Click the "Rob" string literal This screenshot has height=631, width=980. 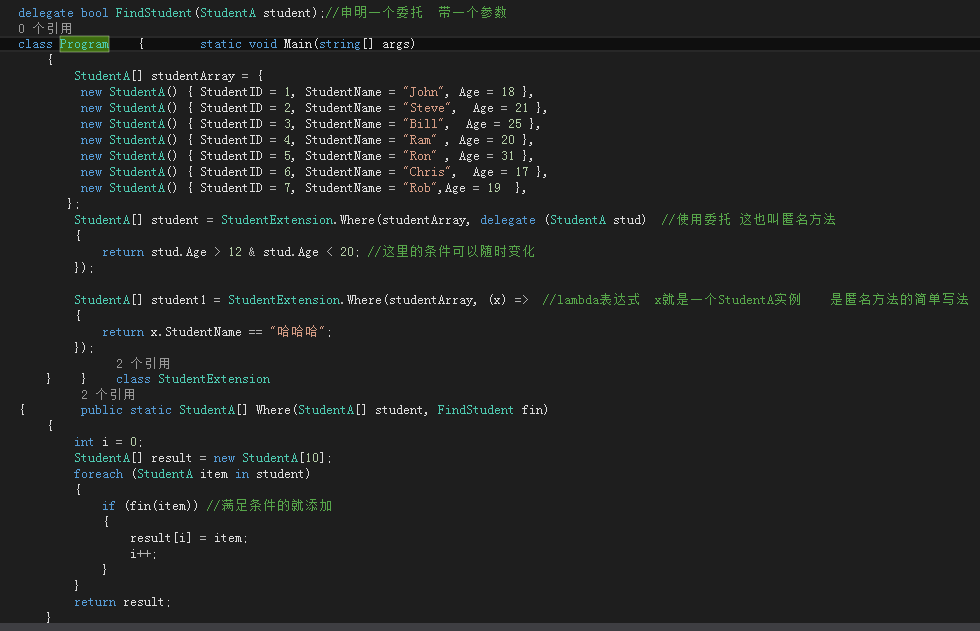point(420,188)
